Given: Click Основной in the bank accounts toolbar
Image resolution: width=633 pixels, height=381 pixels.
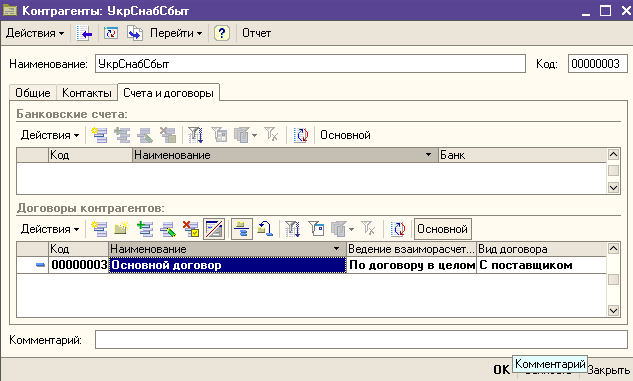Looking at the screenshot, I should pyautogui.click(x=345, y=135).
